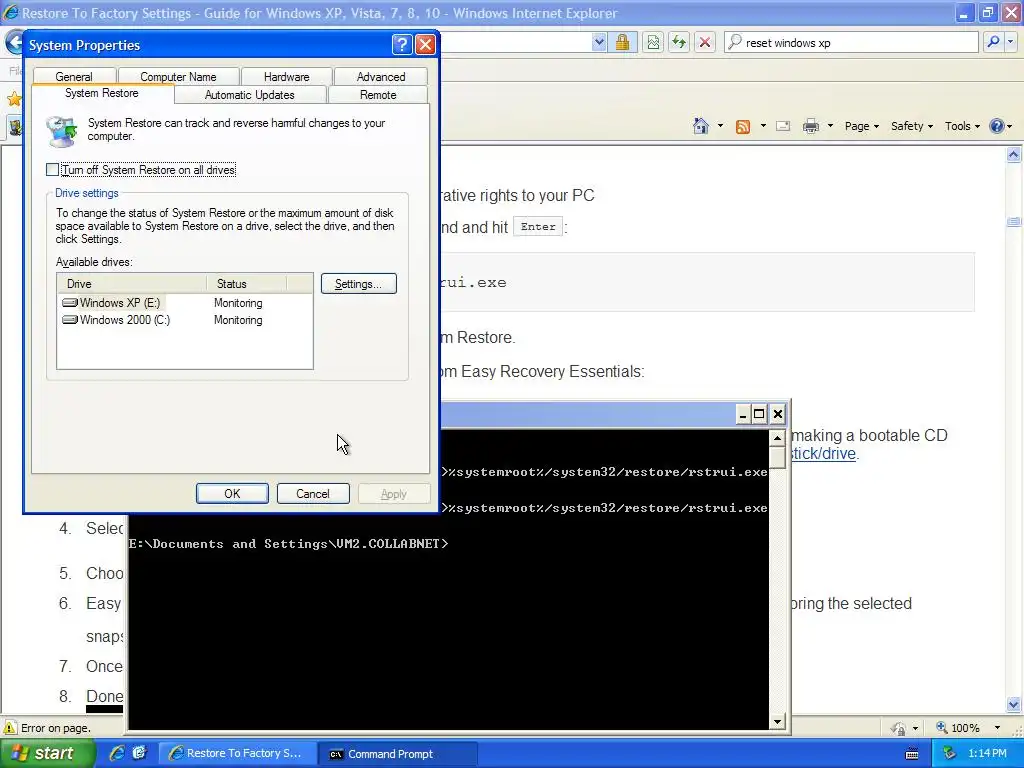
Task: Click the red stop X icon in IE
Action: 705,42
